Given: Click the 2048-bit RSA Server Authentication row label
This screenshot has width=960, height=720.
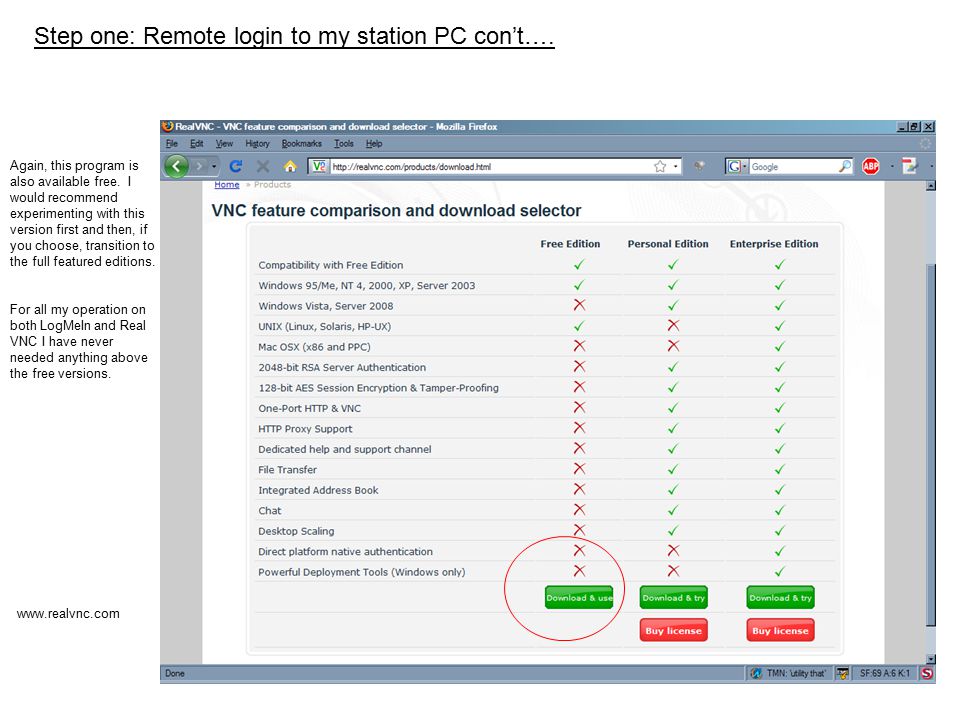Looking at the screenshot, I should coord(342,367).
